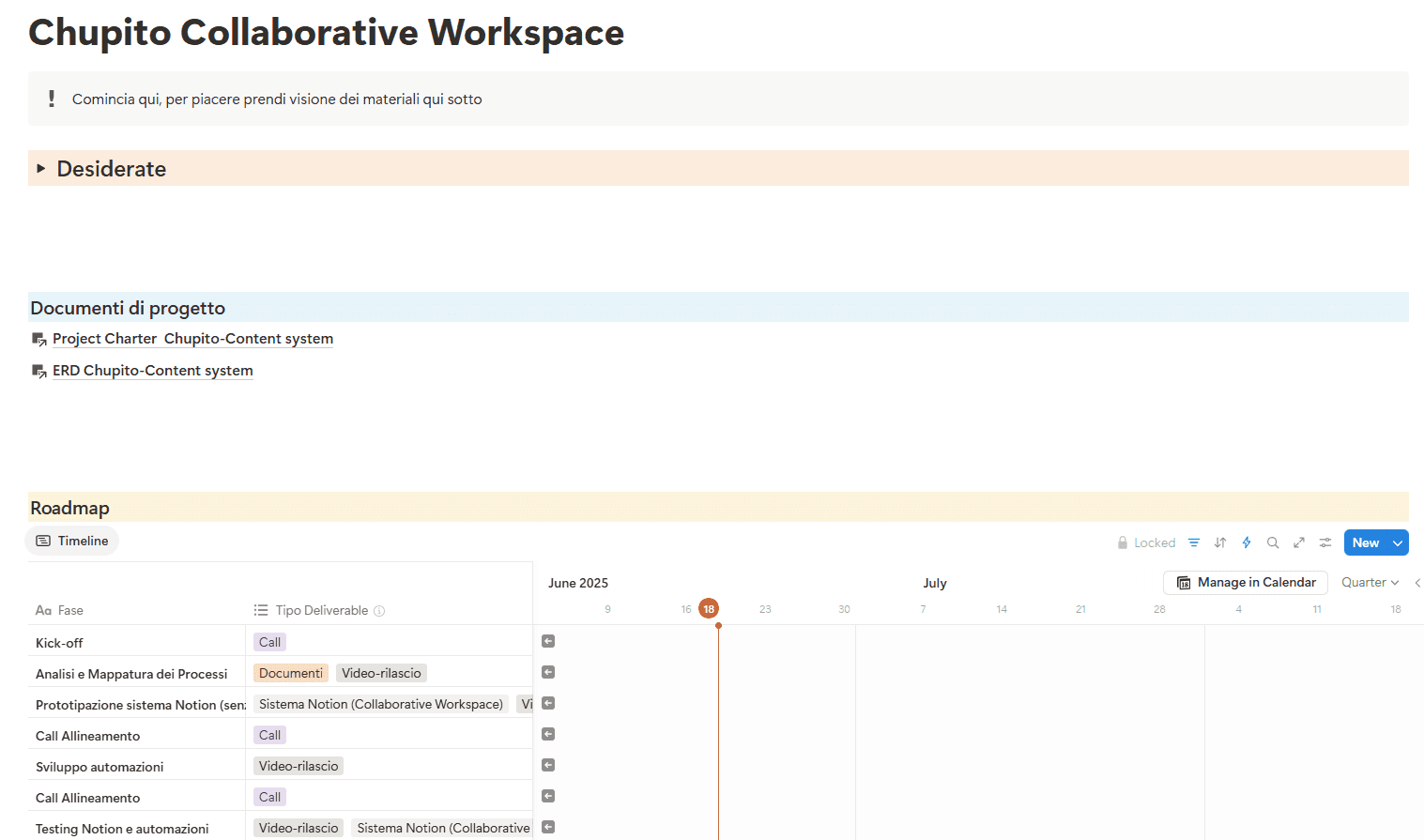Expand the Desiderate toggle section

[40, 168]
